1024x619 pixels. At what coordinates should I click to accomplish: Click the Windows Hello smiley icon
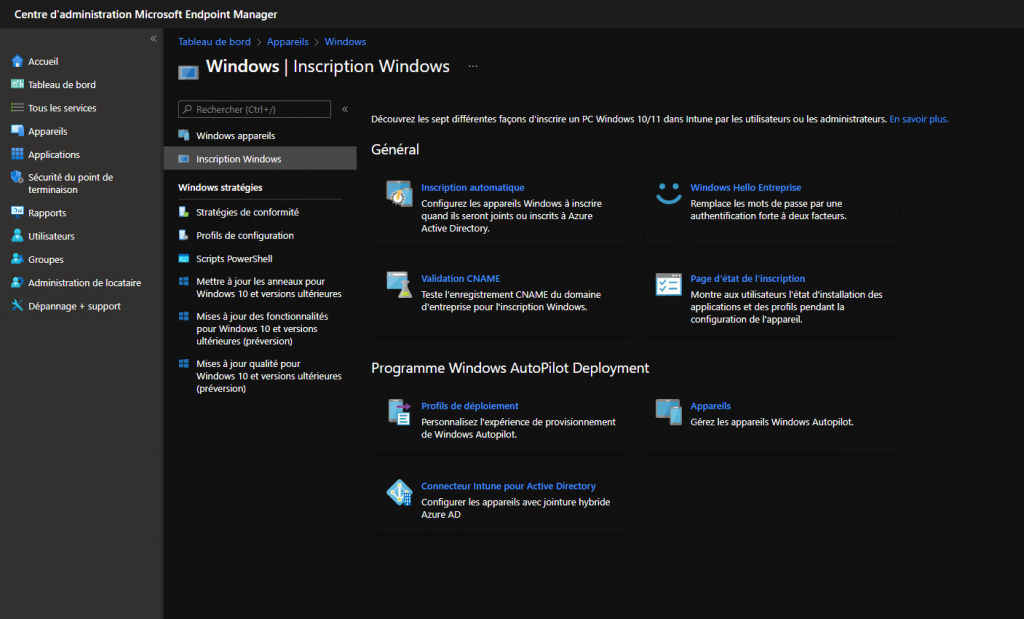click(669, 193)
